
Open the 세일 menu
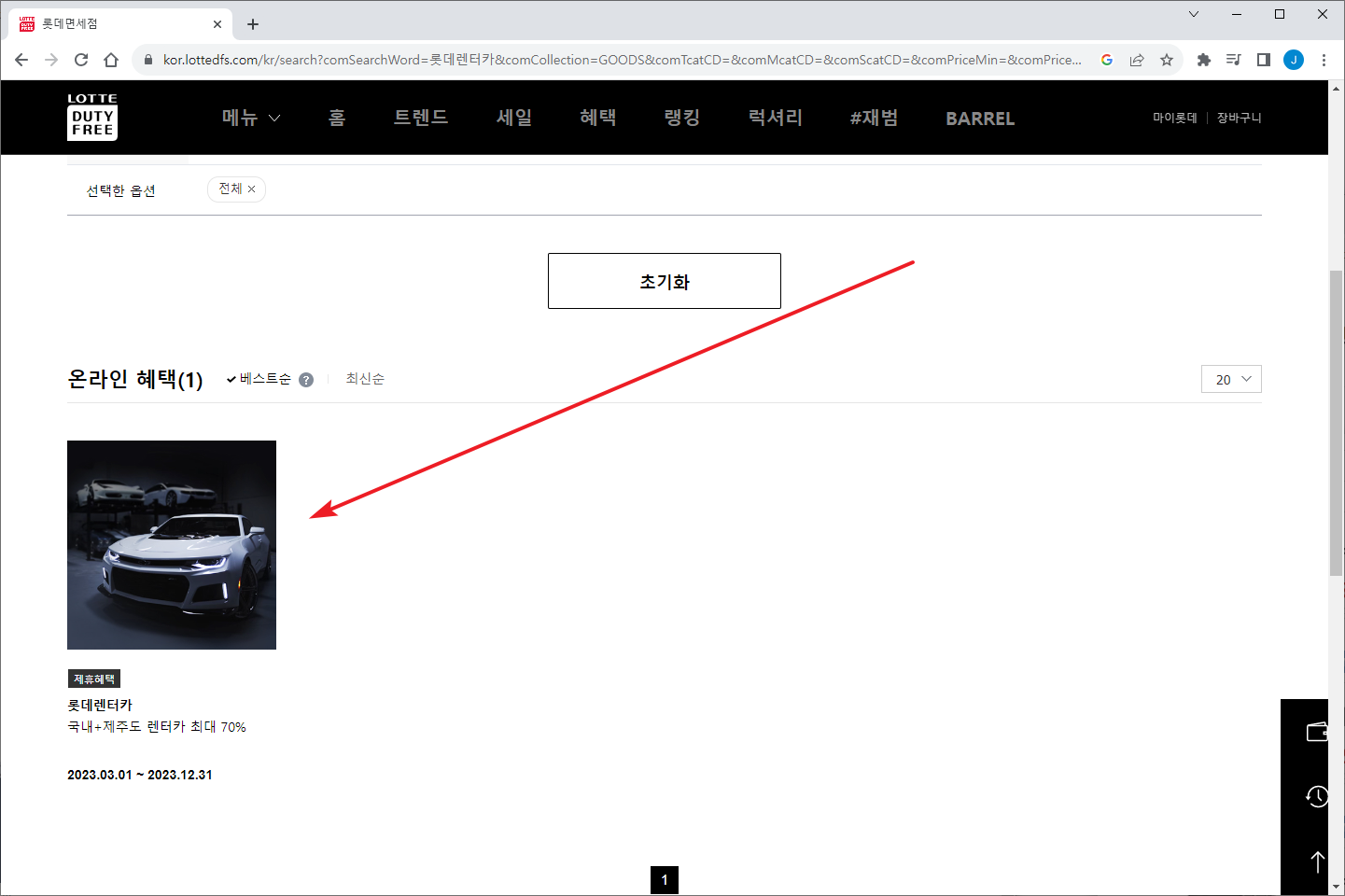tap(514, 118)
